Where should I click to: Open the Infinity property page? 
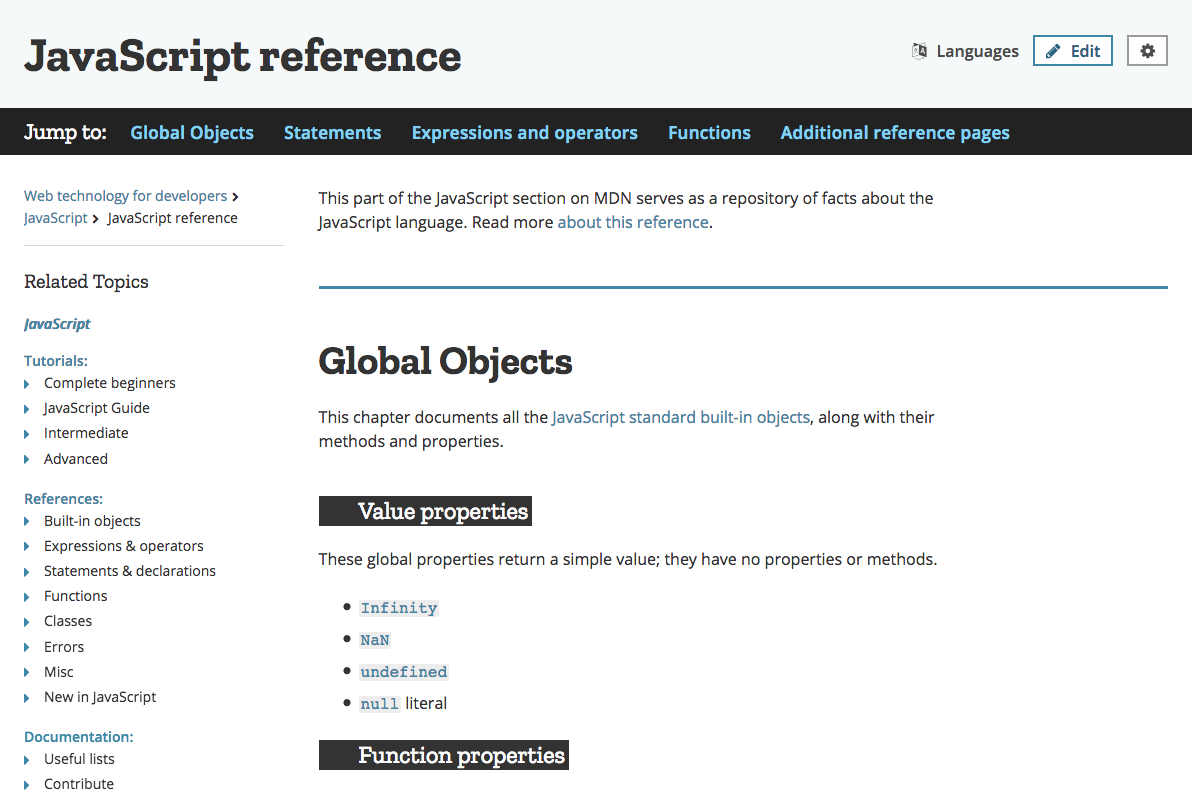pyautogui.click(x=399, y=608)
